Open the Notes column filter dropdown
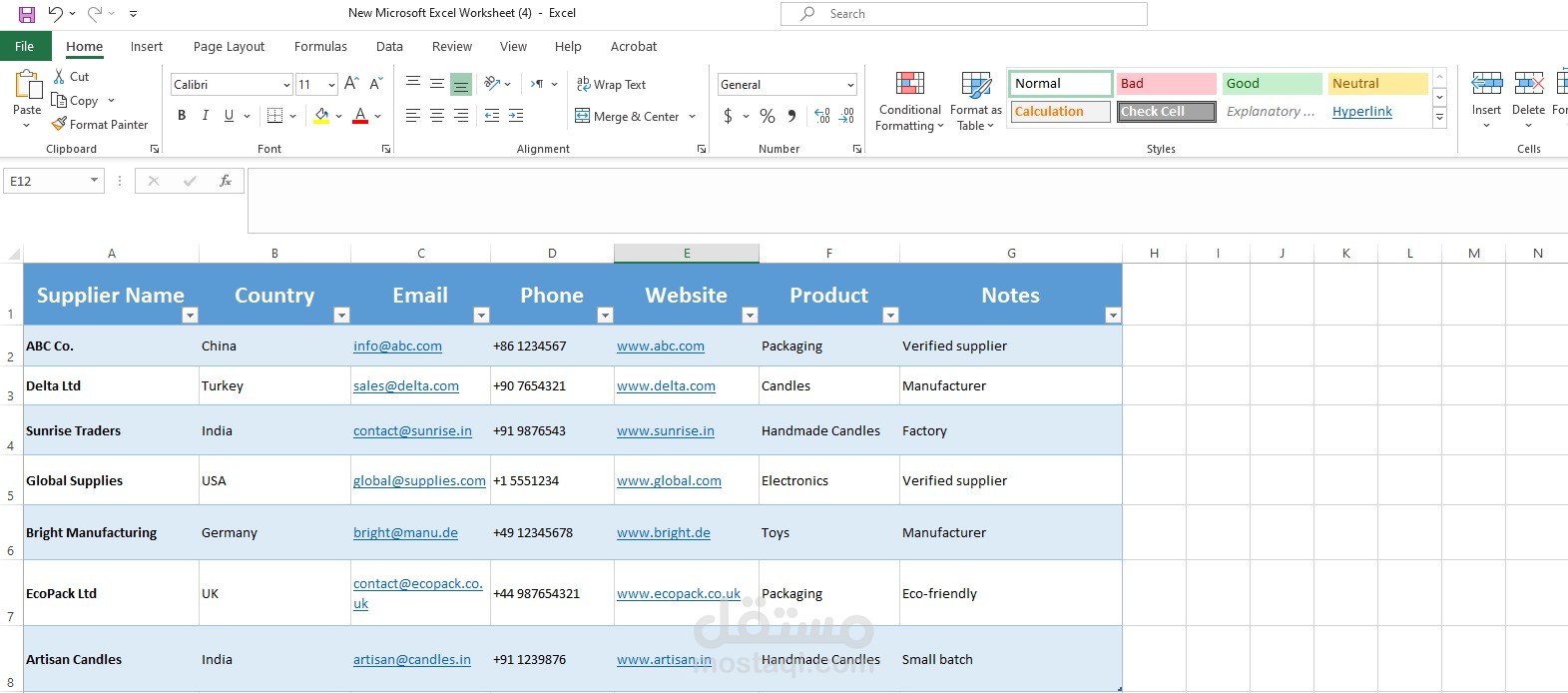The image size is (1568, 693). click(x=1113, y=316)
